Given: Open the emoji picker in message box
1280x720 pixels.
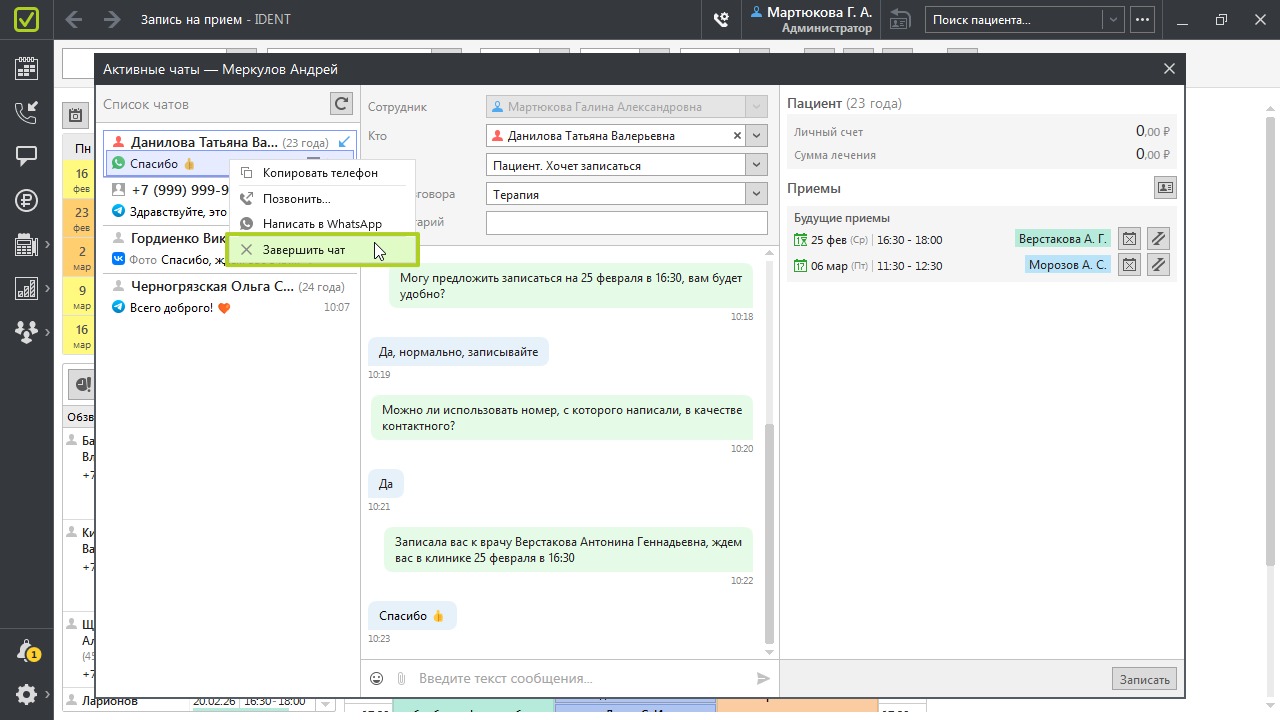Looking at the screenshot, I should tap(377, 679).
